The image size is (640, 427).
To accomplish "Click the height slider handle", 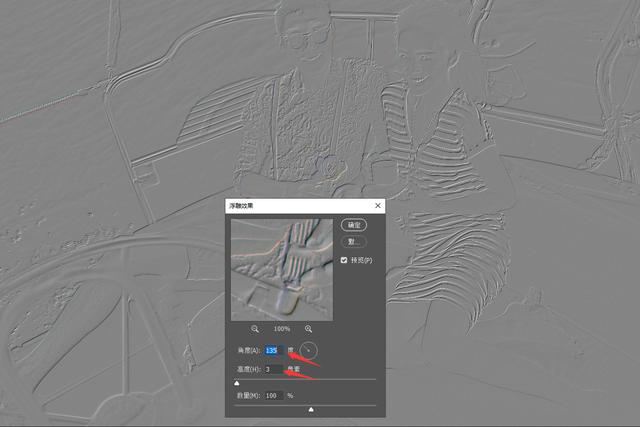I will point(237,383).
